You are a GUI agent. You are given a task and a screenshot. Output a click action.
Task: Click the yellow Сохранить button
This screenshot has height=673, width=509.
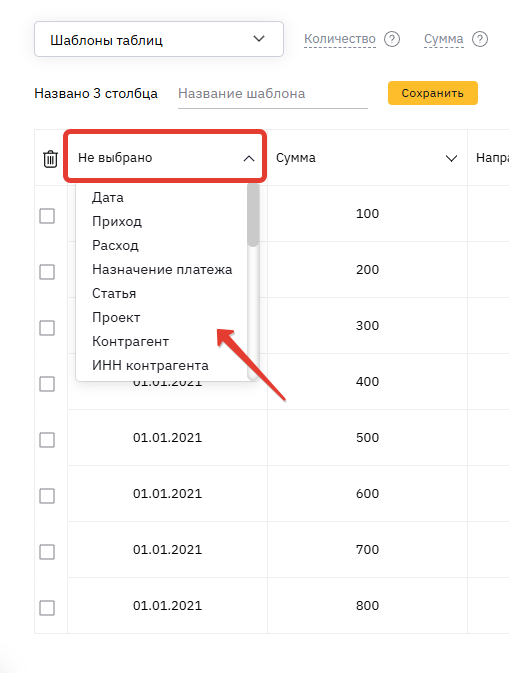[x=433, y=93]
